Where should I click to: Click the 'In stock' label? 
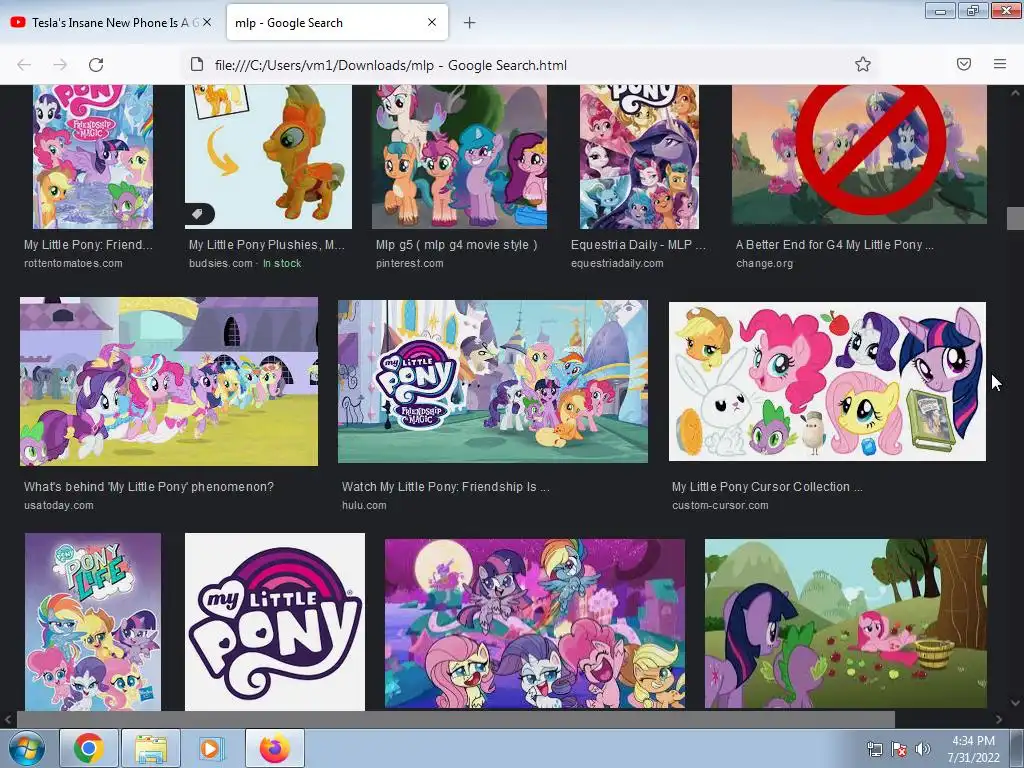282,263
